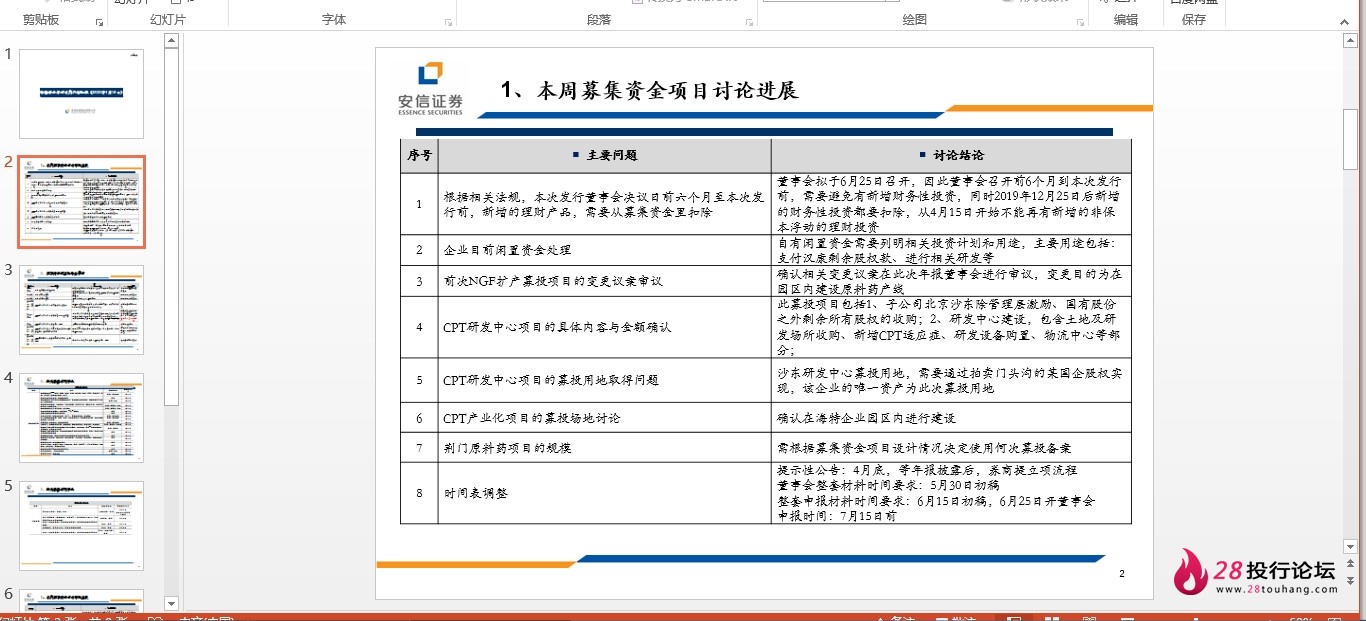Image resolution: width=1366 pixels, height=621 pixels.
Task: Open slide 3 thumbnail
Action: [82, 310]
